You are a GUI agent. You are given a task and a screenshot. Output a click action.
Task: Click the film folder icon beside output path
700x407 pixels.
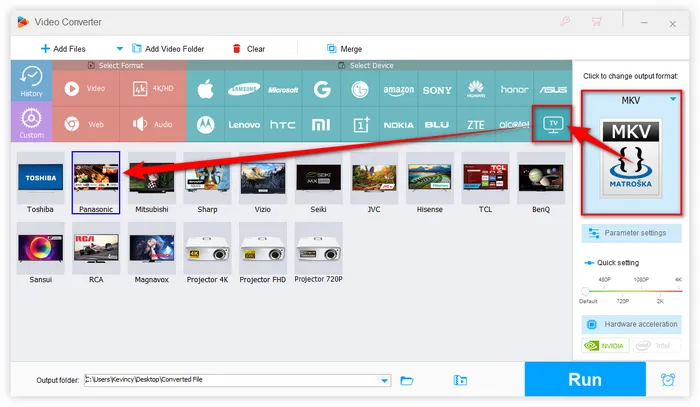pyautogui.click(x=460, y=380)
